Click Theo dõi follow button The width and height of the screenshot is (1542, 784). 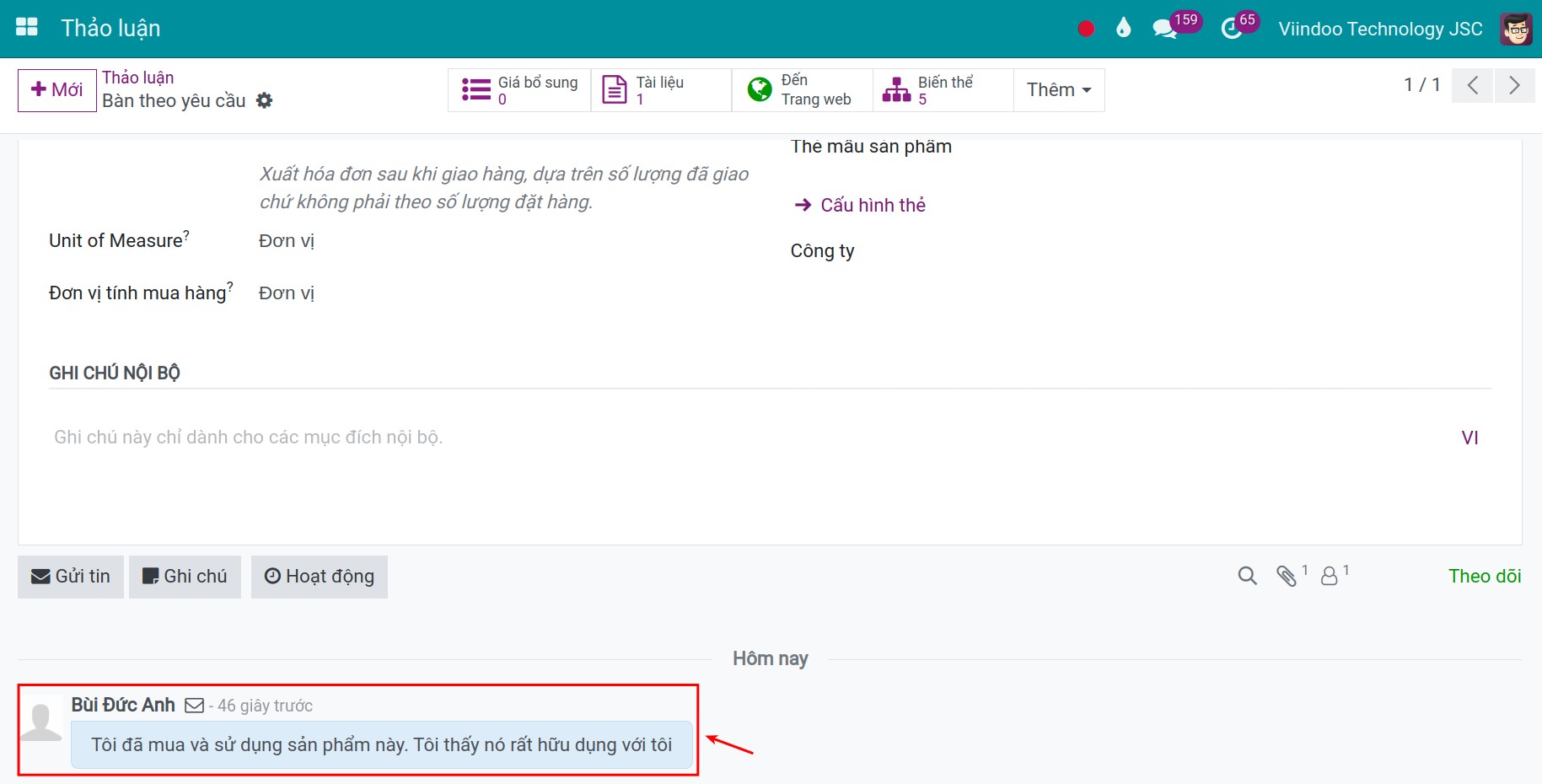(1485, 576)
